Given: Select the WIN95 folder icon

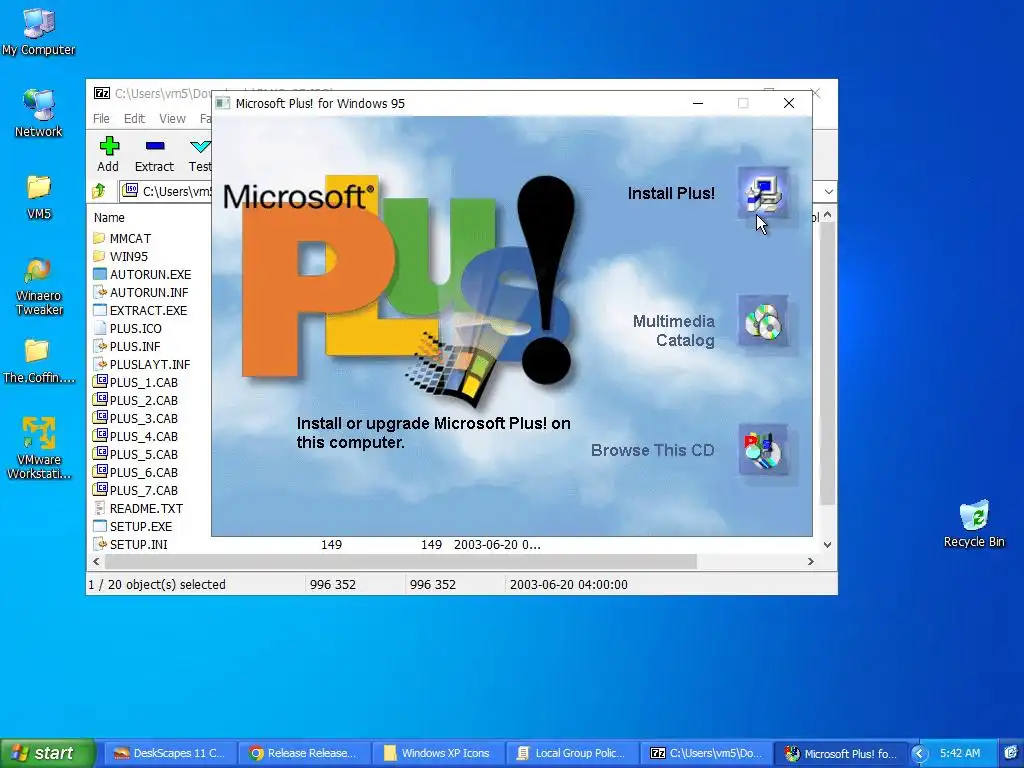Looking at the screenshot, I should pos(99,256).
